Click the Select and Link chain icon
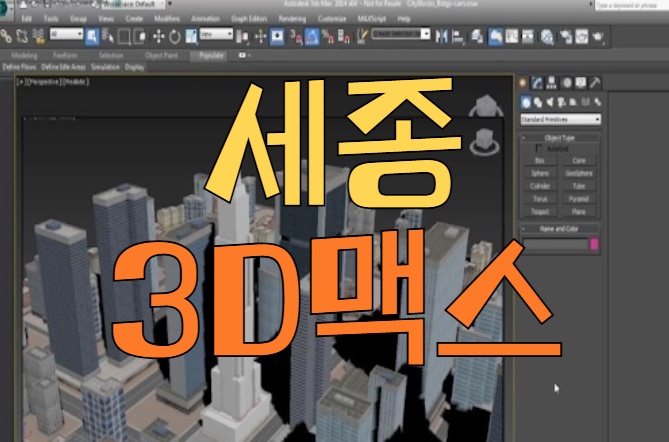Viewport: 669px width, 442px height. [x=6, y=36]
